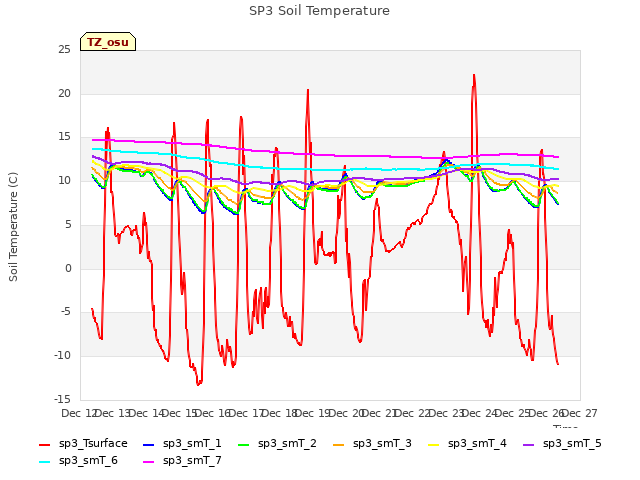Click the y-axis tick label 15
The height and width of the screenshot is (480, 640).
[64, 137]
